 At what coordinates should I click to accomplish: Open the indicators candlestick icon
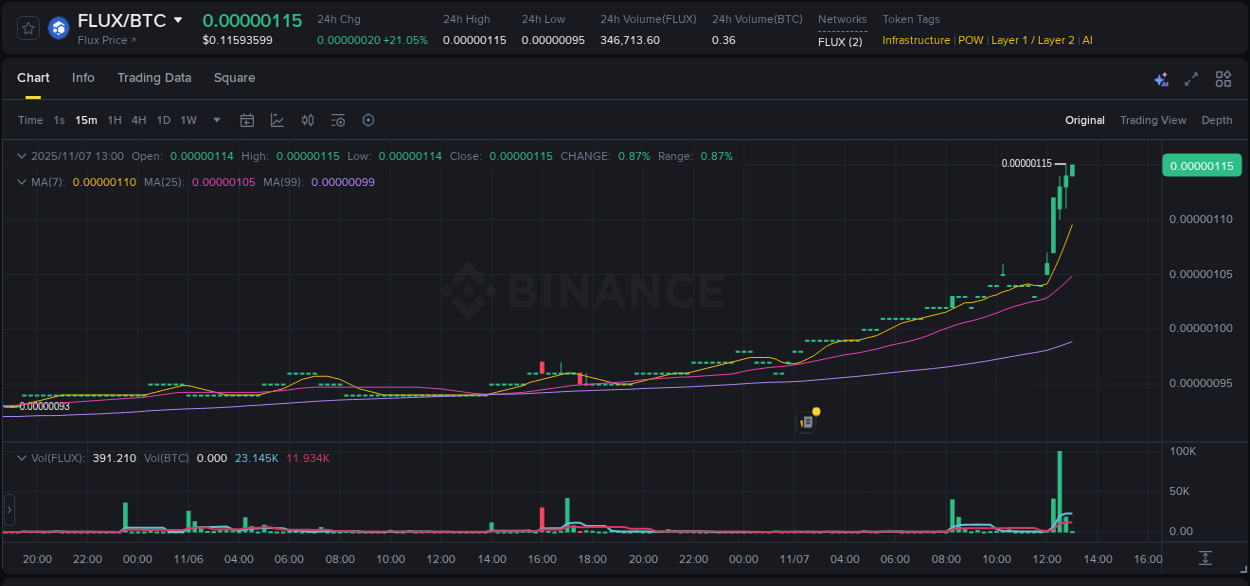tap(307, 120)
